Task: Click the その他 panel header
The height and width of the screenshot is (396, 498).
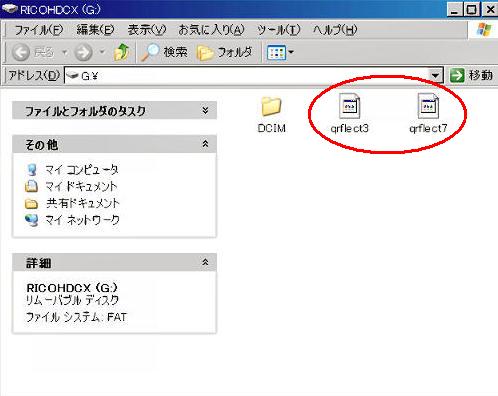Action: 114,144
